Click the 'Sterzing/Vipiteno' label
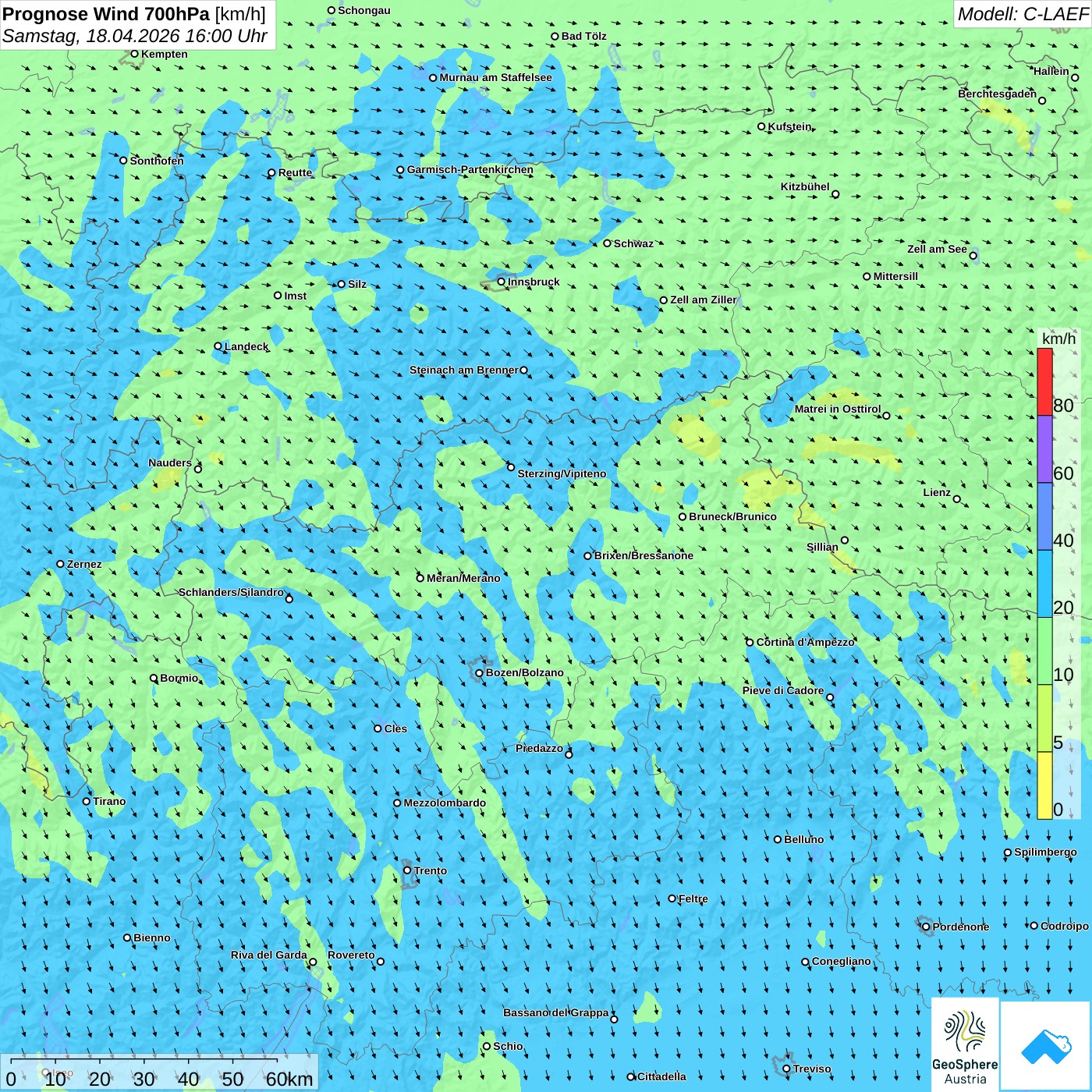1092x1092 pixels. 562,473
